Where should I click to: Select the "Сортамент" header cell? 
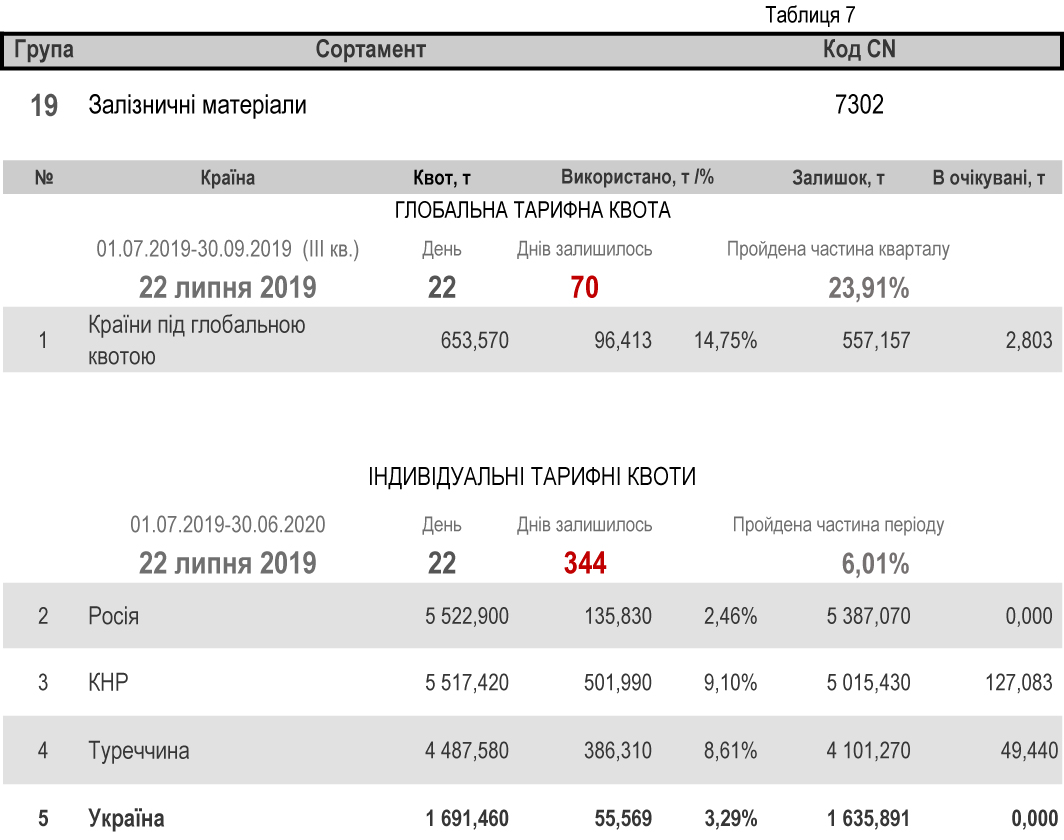click(371, 49)
